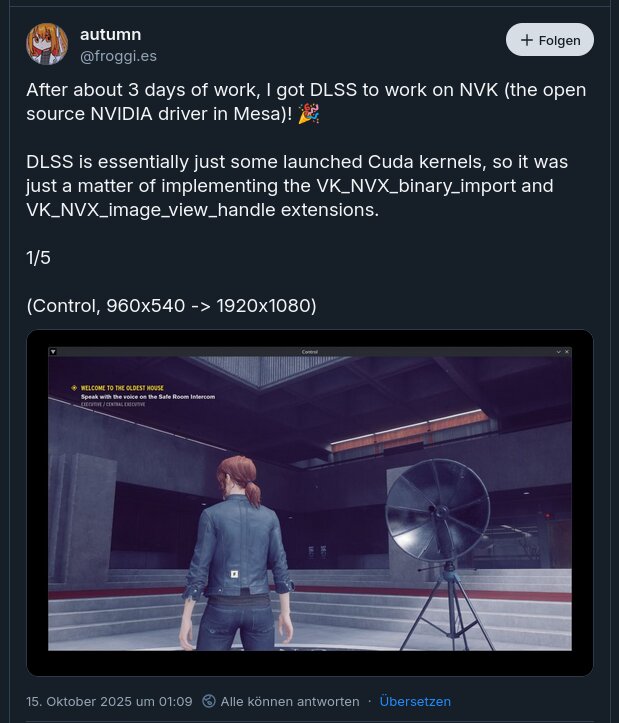Click the display name autumn
The width and height of the screenshot is (619, 723).
point(111,35)
